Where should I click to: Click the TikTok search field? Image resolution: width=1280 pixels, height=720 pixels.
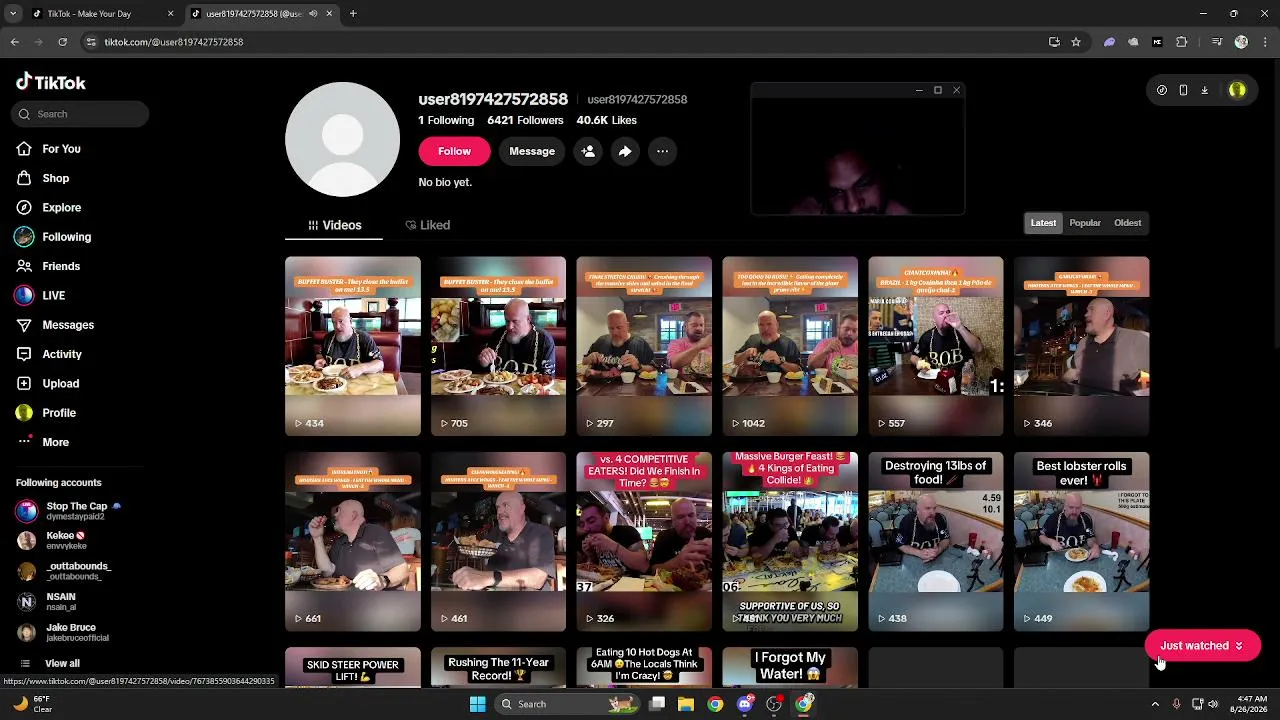click(81, 114)
